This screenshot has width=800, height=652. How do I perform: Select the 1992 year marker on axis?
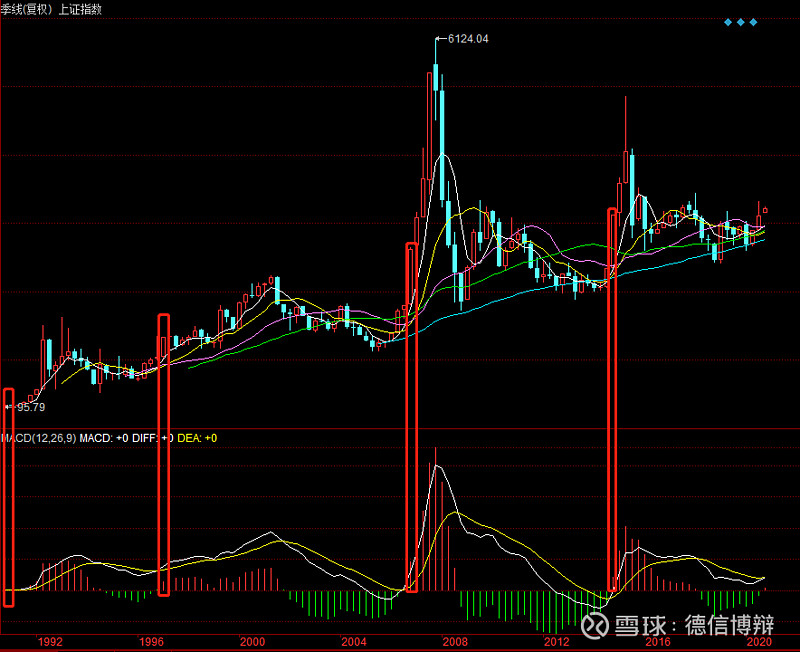point(50,641)
